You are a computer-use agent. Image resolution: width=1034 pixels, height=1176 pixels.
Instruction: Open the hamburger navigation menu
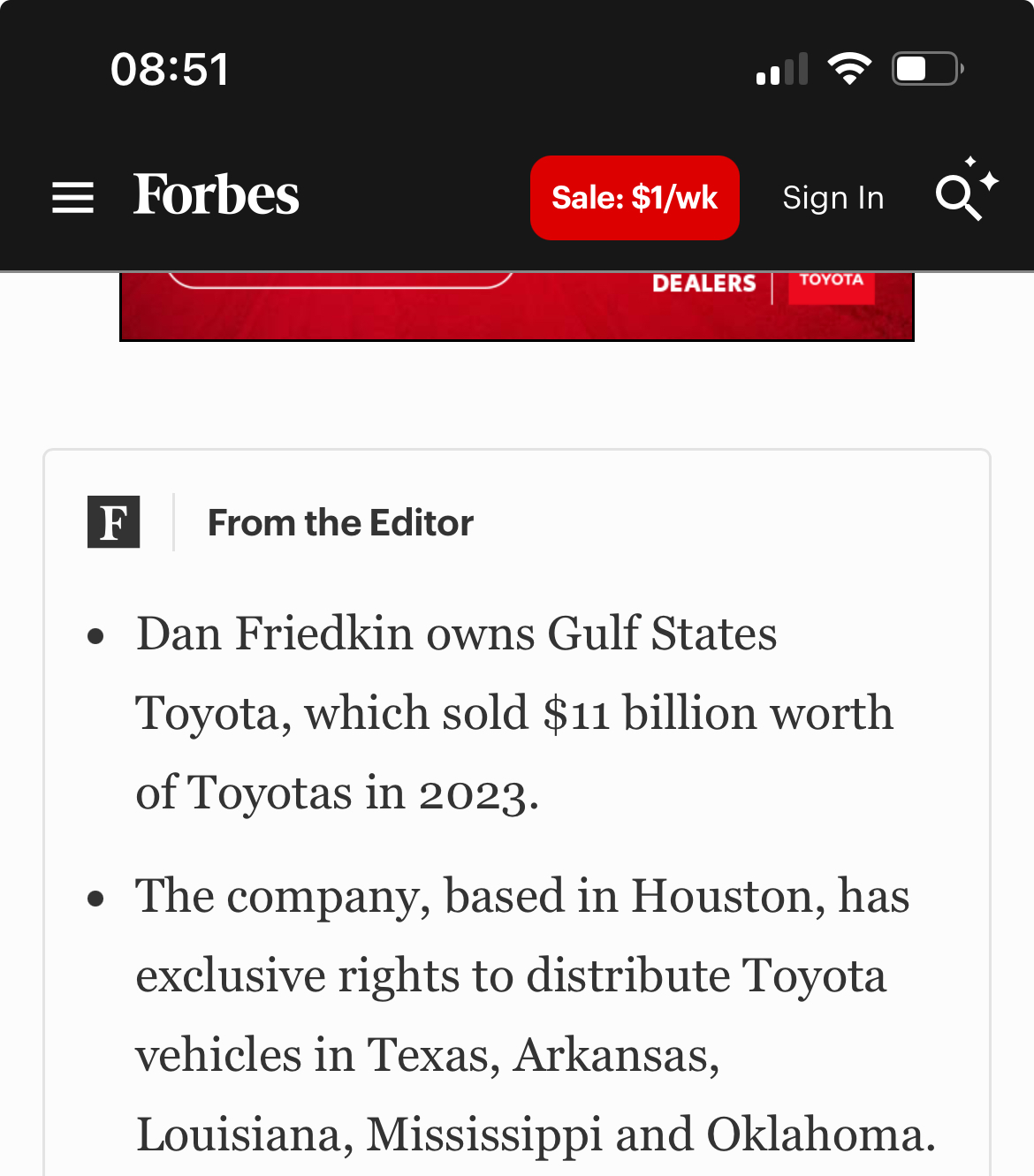click(72, 197)
